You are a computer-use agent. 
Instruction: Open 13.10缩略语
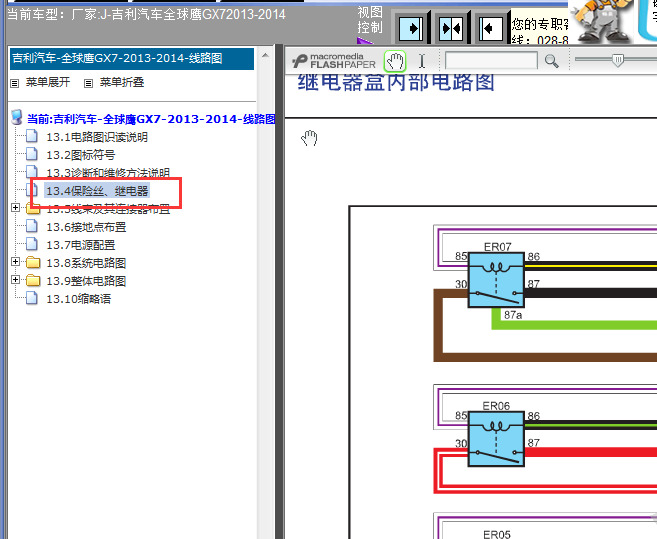78,299
